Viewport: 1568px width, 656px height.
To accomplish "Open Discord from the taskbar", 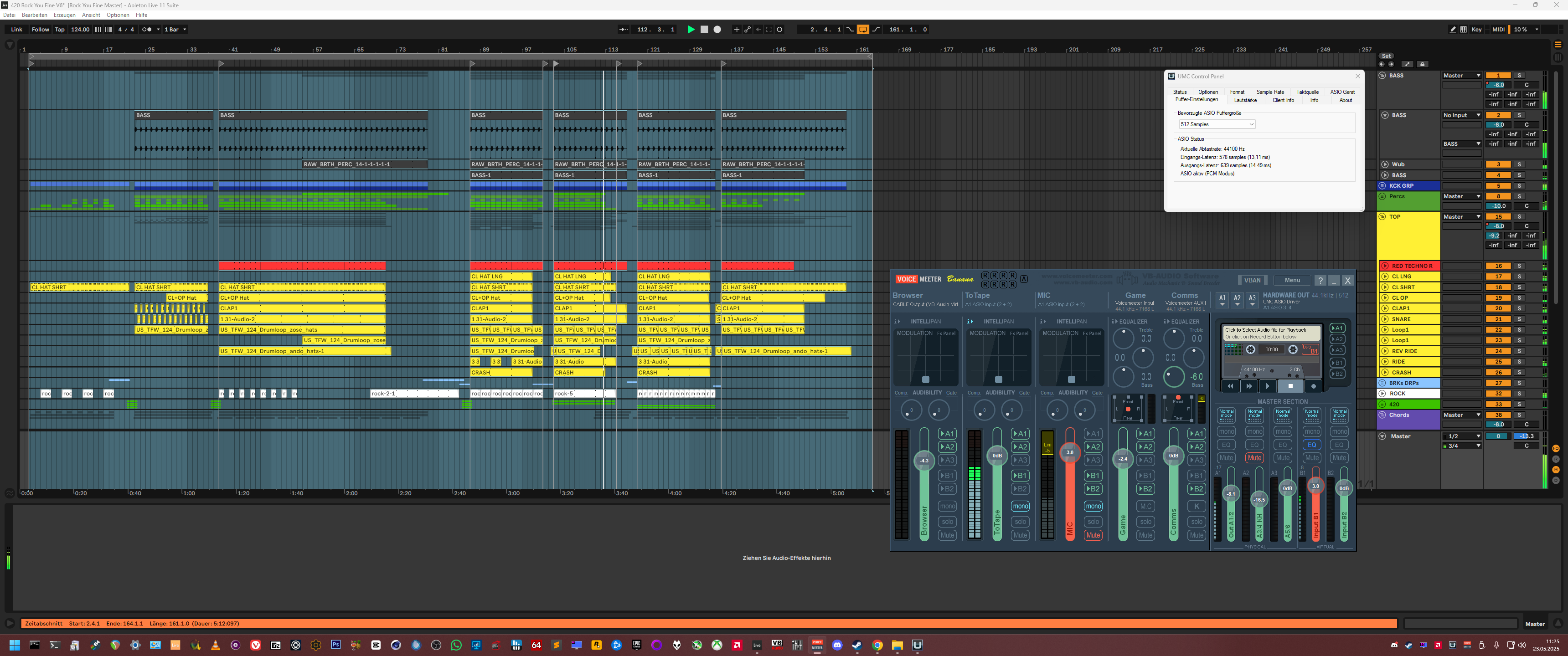I will tap(837, 645).
